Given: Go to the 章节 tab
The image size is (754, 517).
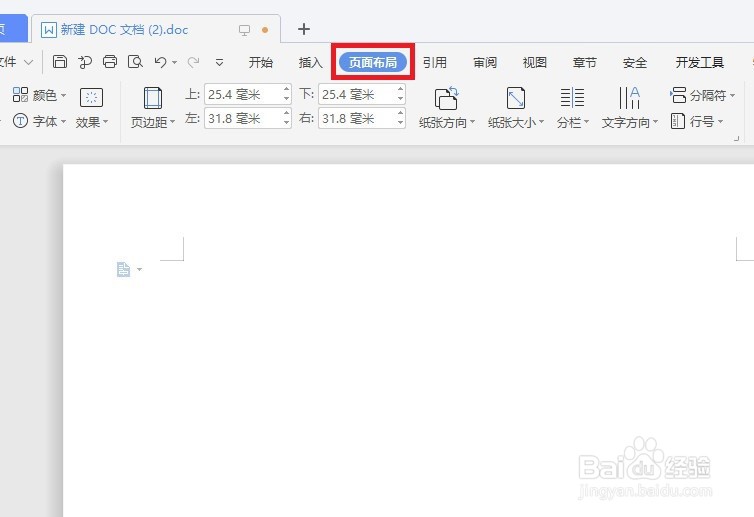Looking at the screenshot, I should click(x=585, y=63).
